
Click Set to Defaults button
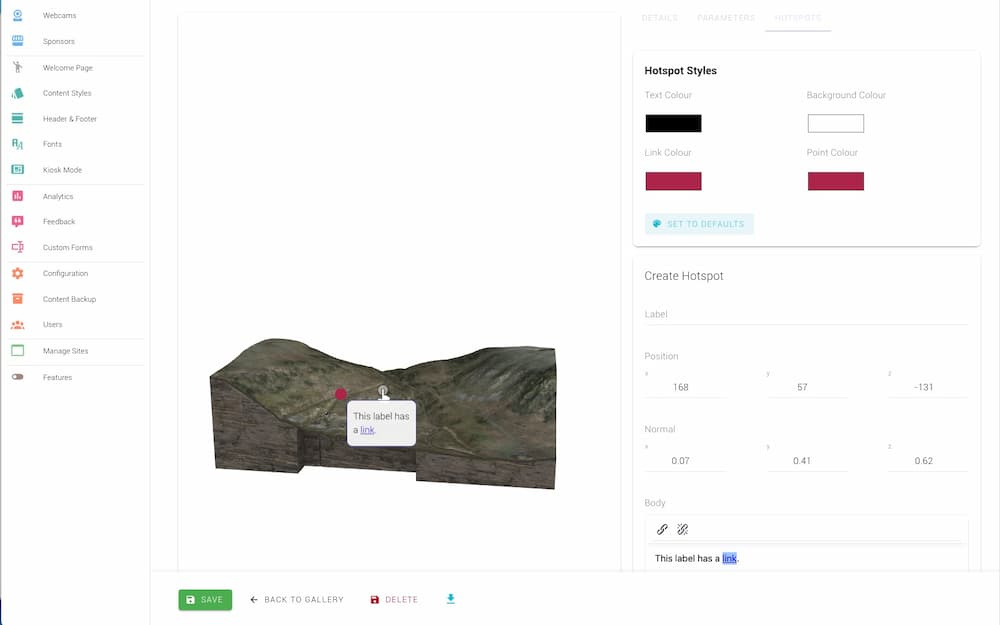click(x=698, y=224)
